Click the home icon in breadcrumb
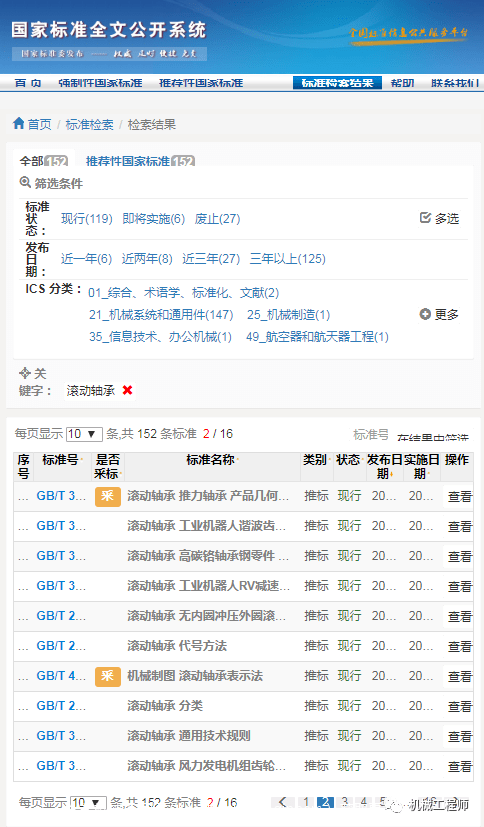 (x=19, y=123)
